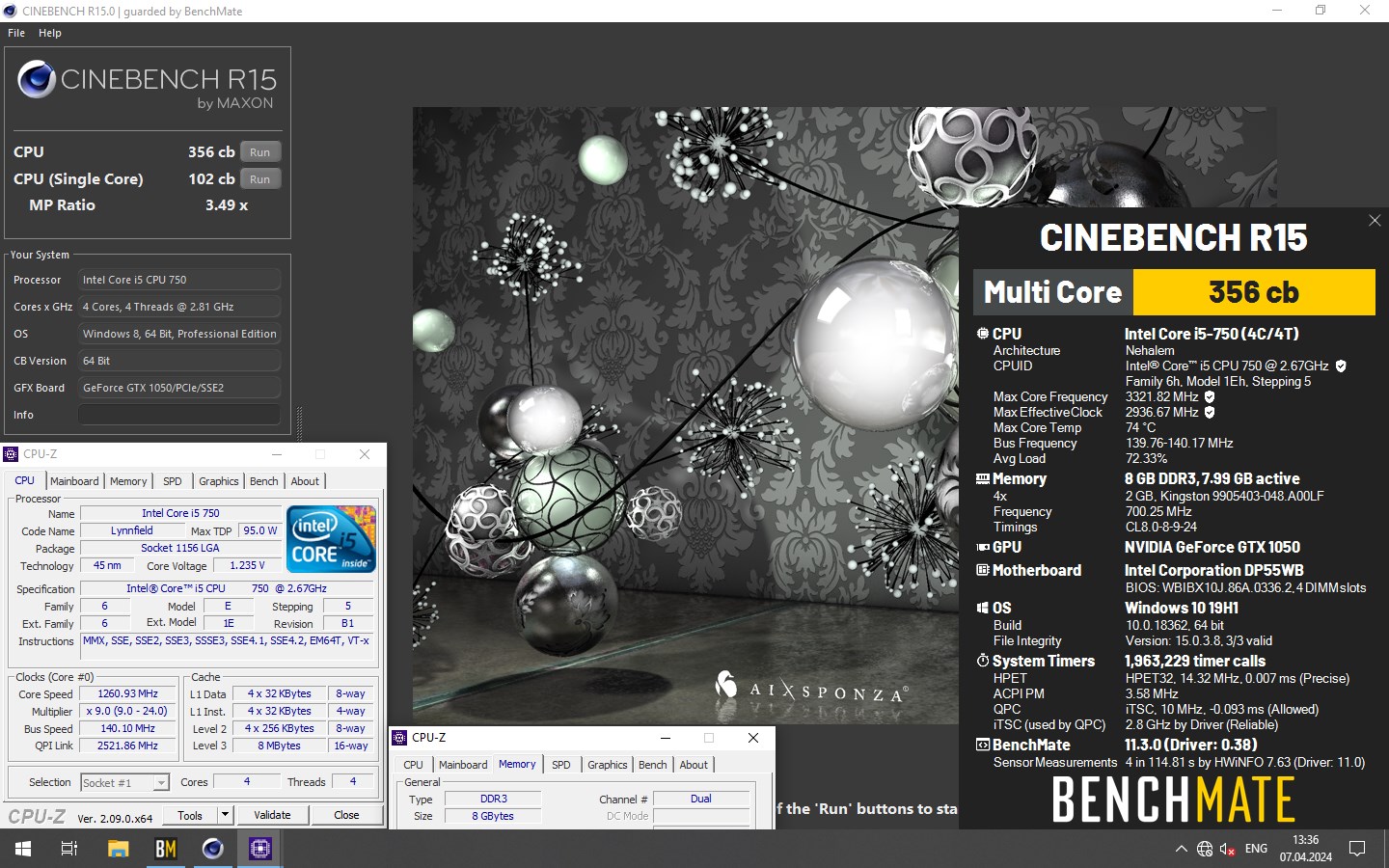Show hidden tray icons chevron

click(1181, 849)
